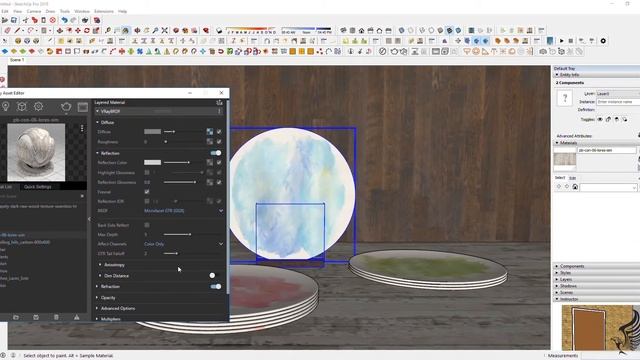Open Settings gear in Asset Editor
The width and height of the screenshot is (640, 360).
point(38,107)
